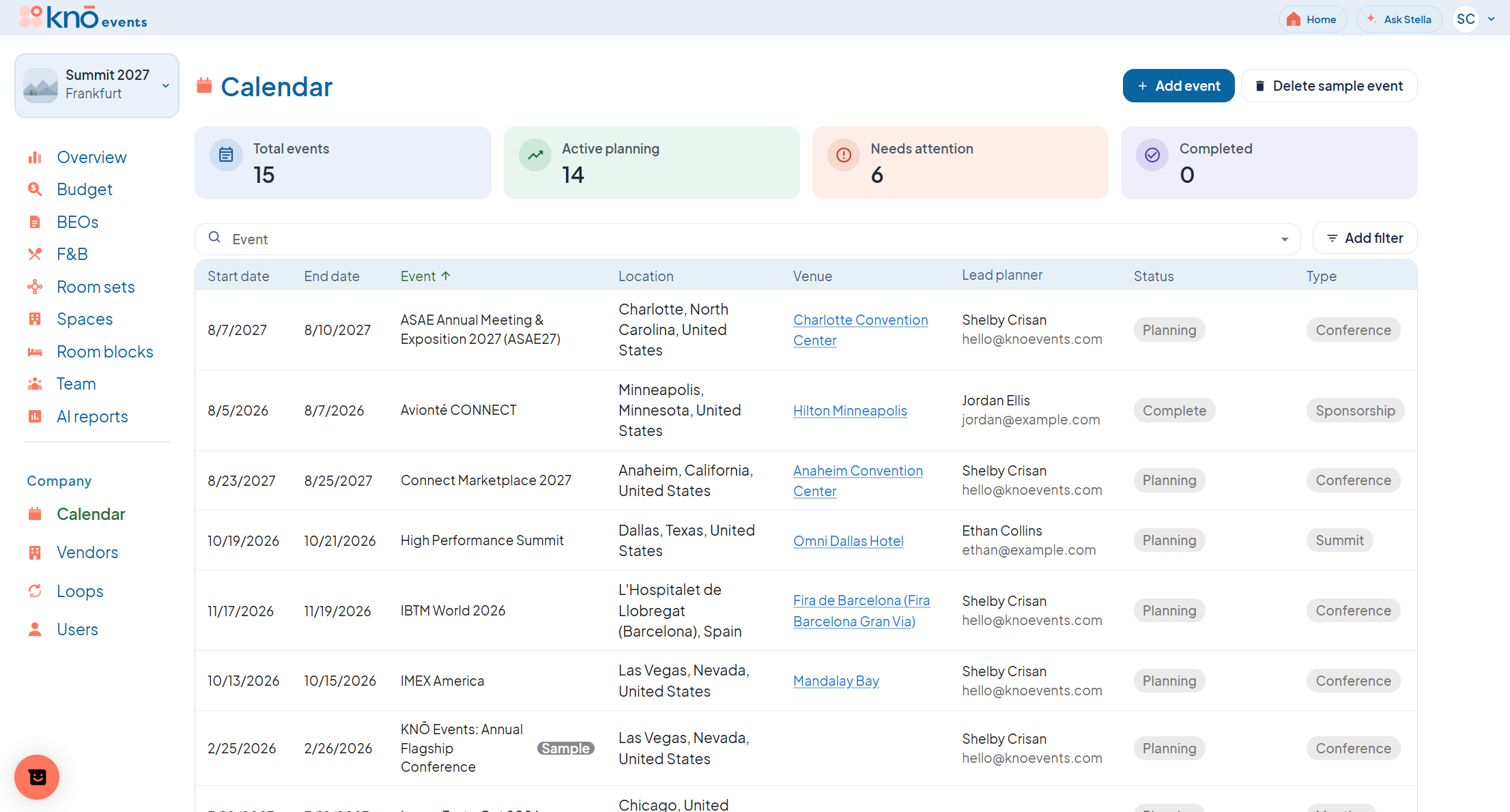Select the Room blocks bed icon

[x=35, y=352]
